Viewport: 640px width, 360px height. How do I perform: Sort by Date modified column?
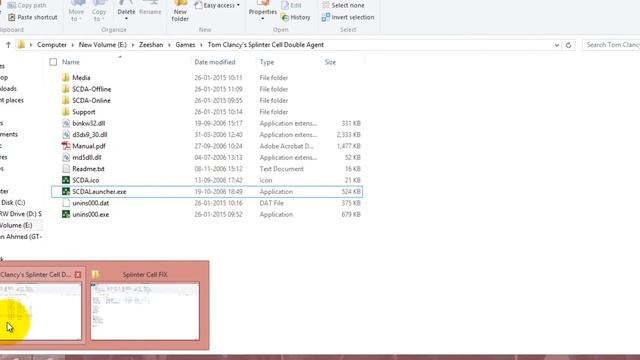click(x=215, y=62)
